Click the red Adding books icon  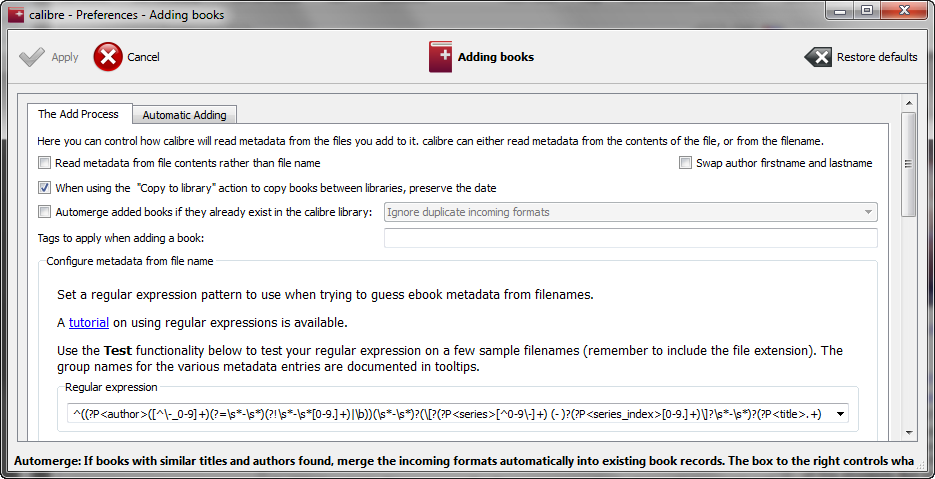(440, 57)
